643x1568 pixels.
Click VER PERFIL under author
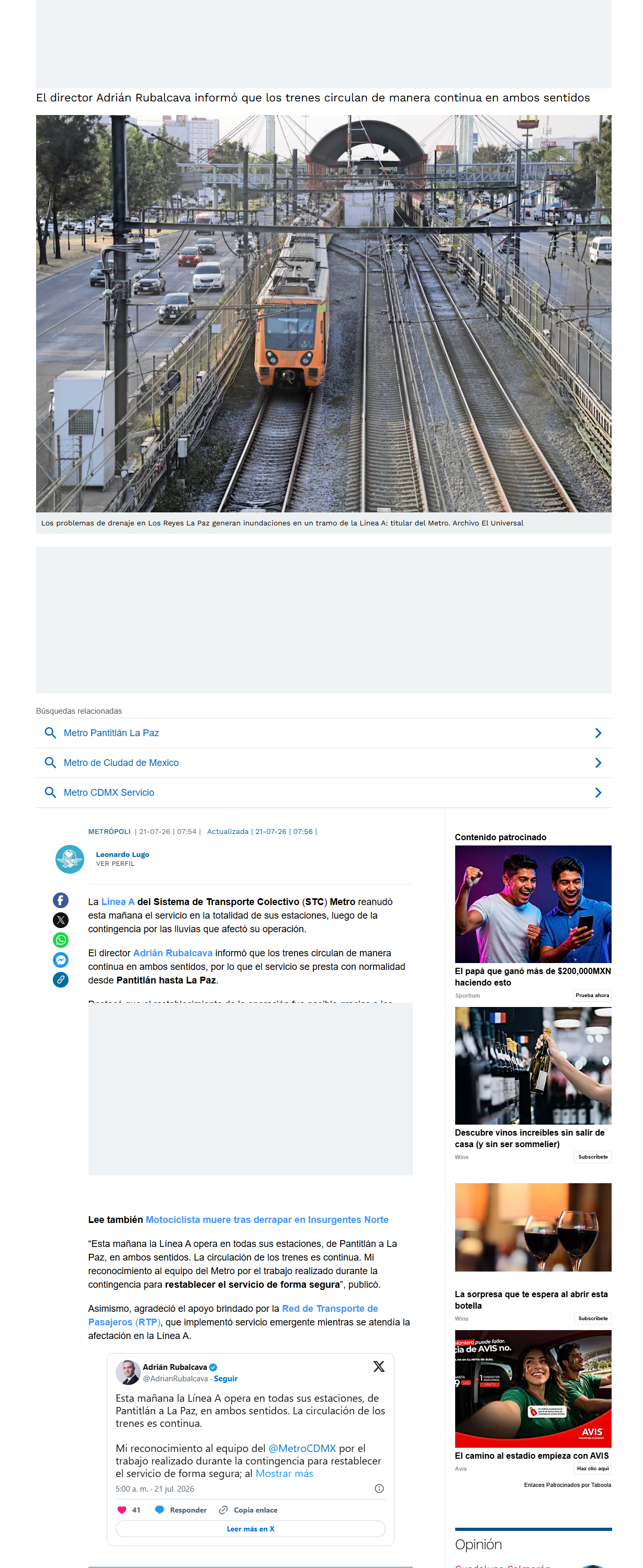115,864
